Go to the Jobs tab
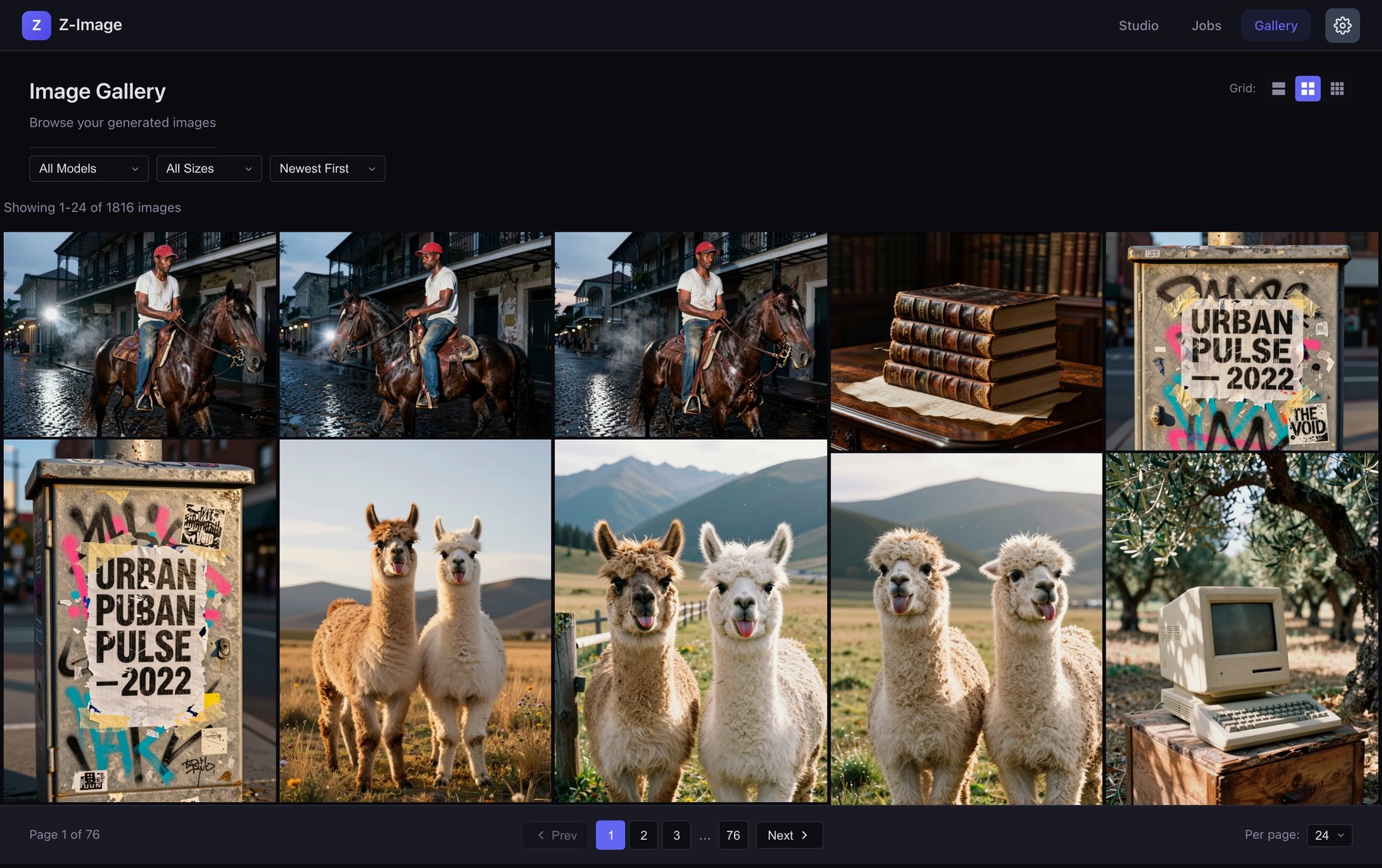Screen dimensions: 1382x868 (x=1206, y=25)
